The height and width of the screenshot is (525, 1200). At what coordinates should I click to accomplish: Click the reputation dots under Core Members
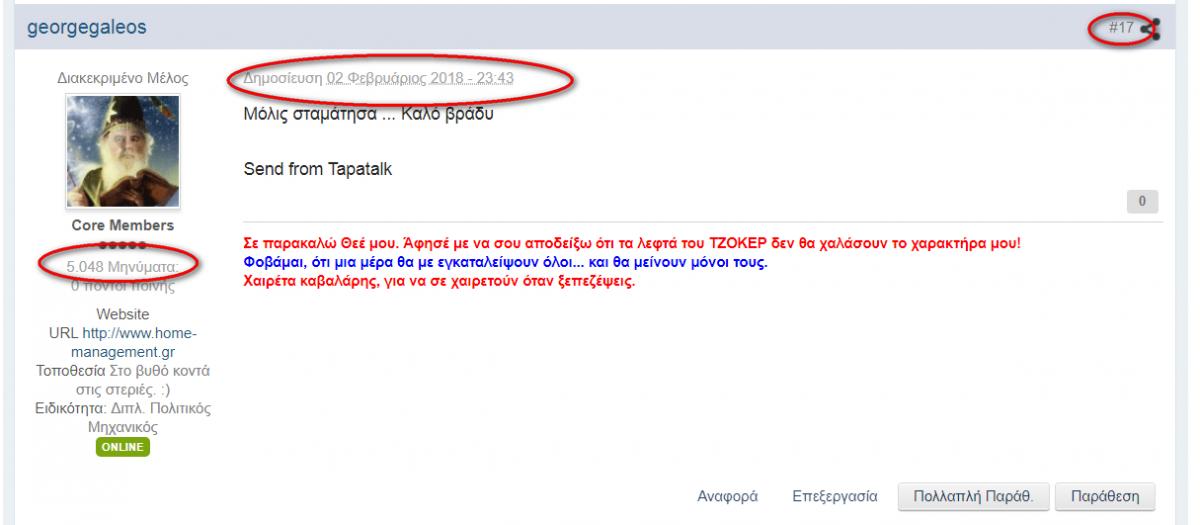click(x=123, y=245)
